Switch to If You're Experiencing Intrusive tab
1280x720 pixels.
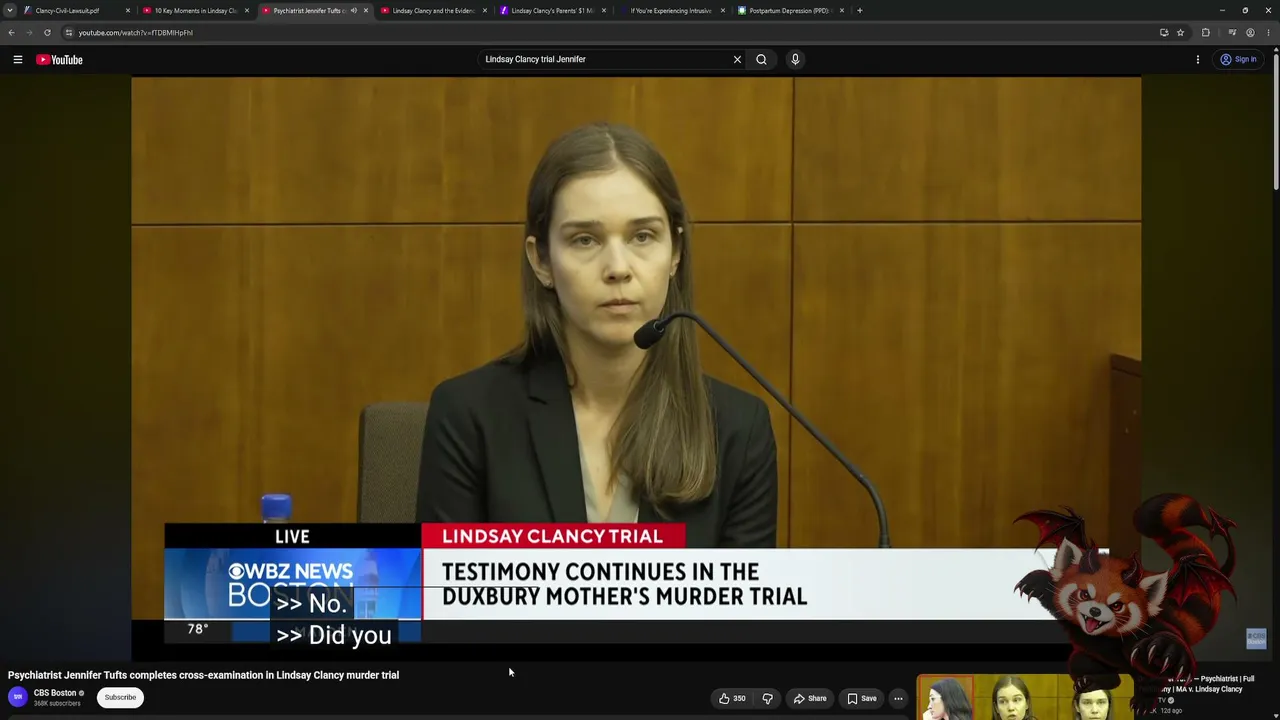point(672,10)
